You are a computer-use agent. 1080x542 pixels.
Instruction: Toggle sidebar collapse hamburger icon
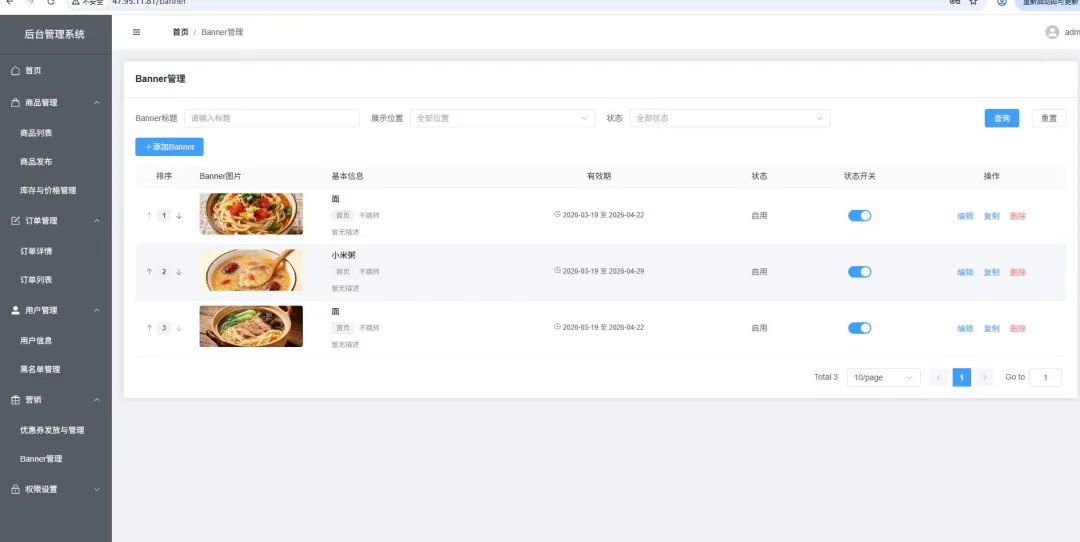136,32
